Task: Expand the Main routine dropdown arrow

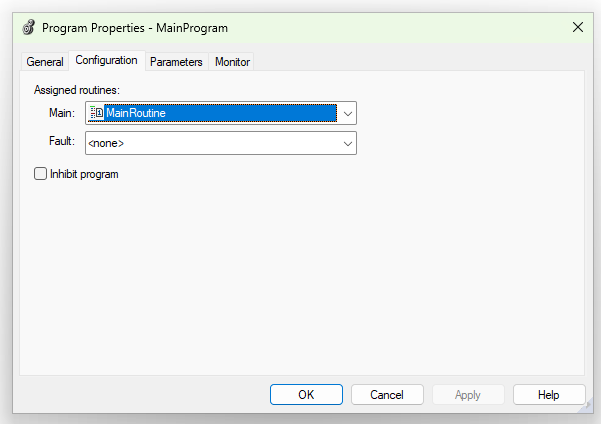Action: [x=348, y=113]
